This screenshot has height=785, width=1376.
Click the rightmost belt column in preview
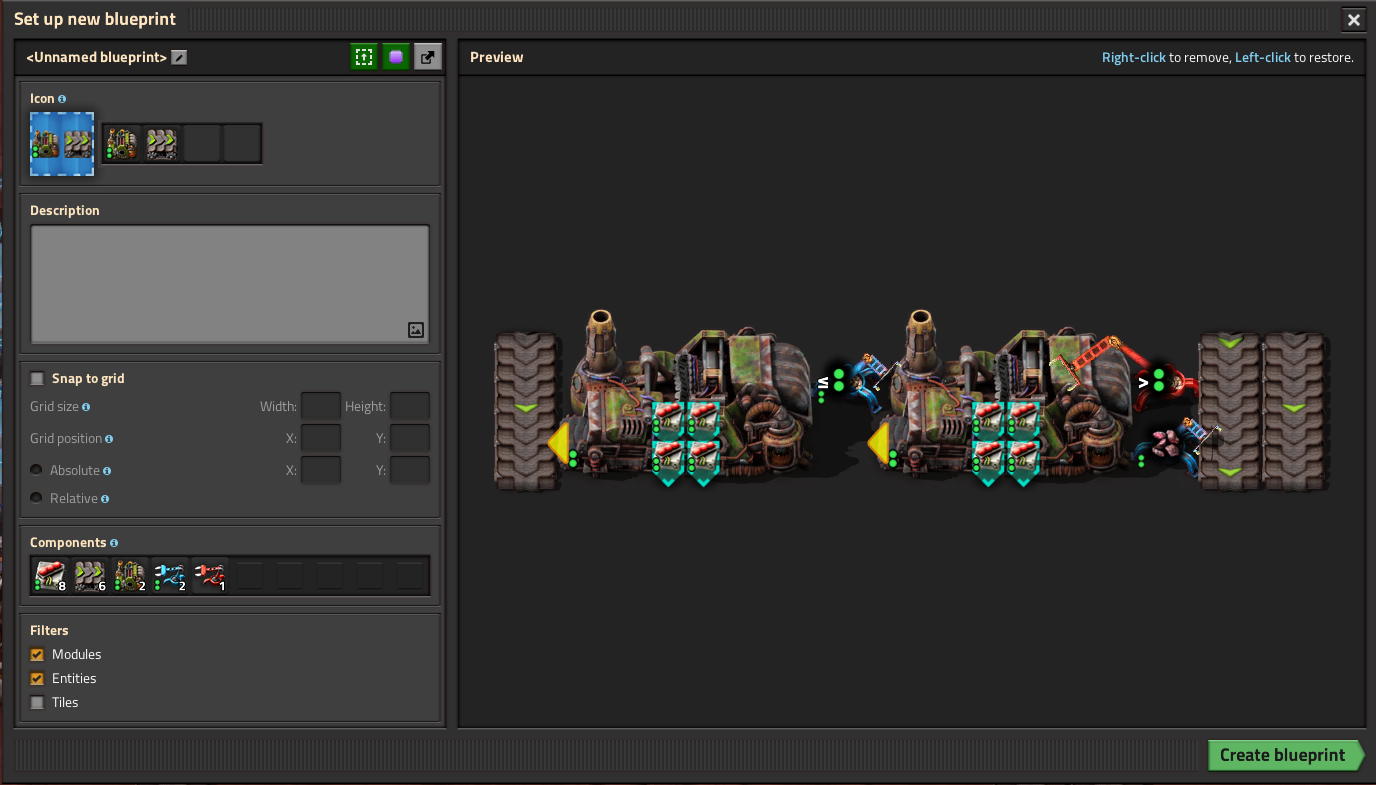click(x=1295, y=411)
